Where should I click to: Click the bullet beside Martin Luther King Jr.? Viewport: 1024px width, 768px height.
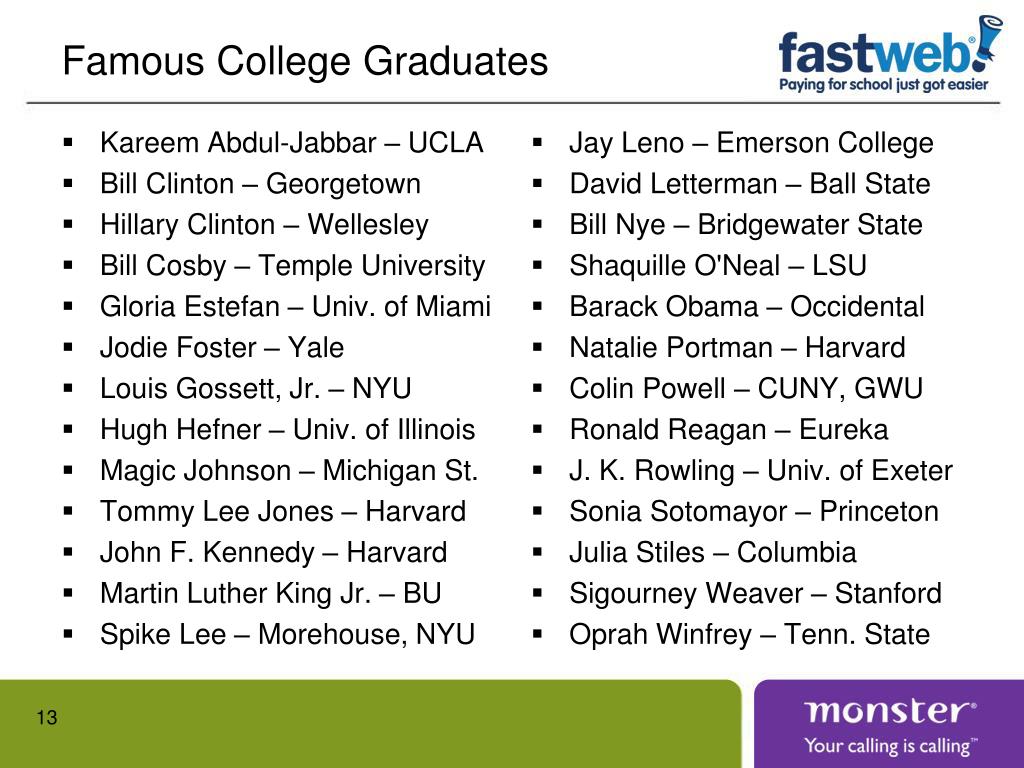click(x=69, y=594)
